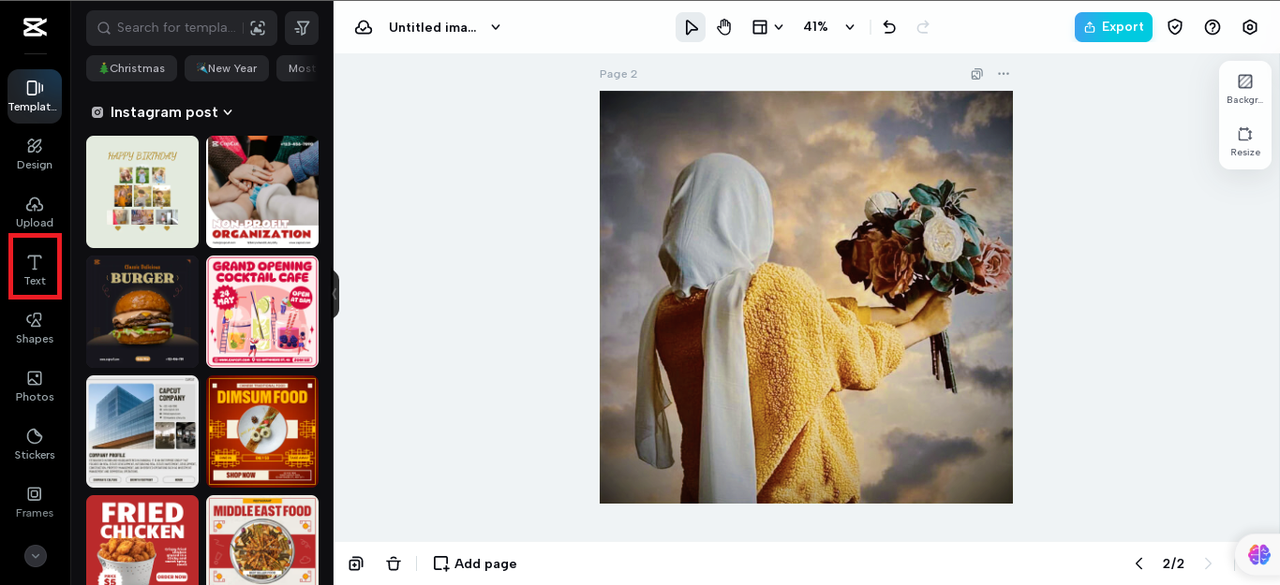Viewport: 1280px width, 585px height.
Task: Select the partially visible Most category chip
Action: point(299,68)
